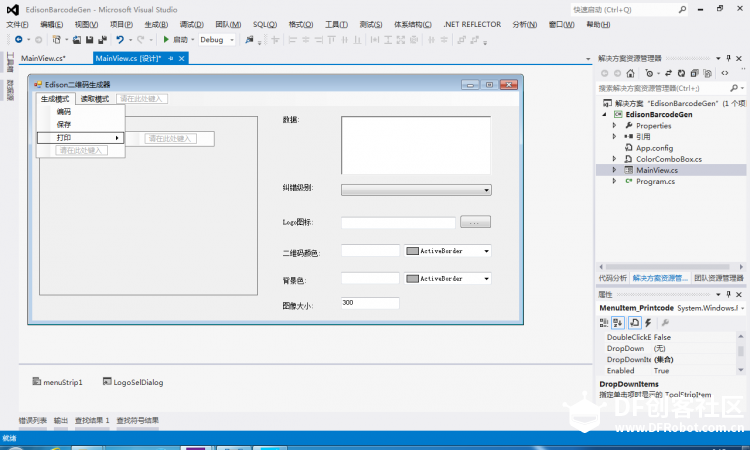Image resolution: width=750 pixels, height=450 pixels.
Task: Click menuStrip1 component in tray
Action: click(x=57, y=382)
